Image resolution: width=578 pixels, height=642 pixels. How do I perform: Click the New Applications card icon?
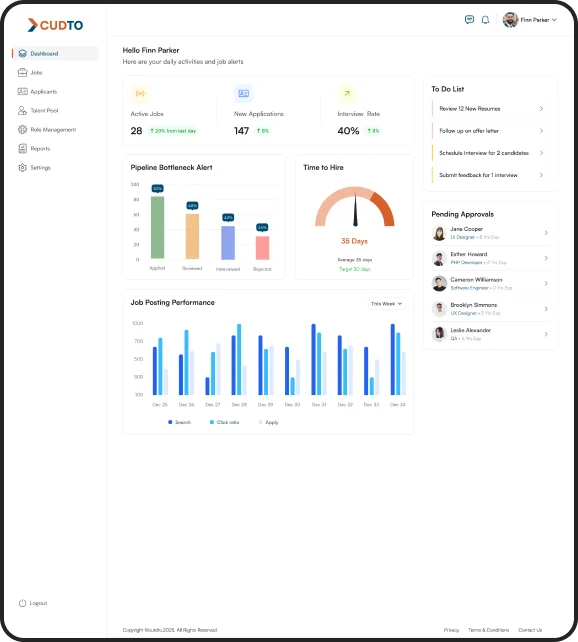coord(244,93)
